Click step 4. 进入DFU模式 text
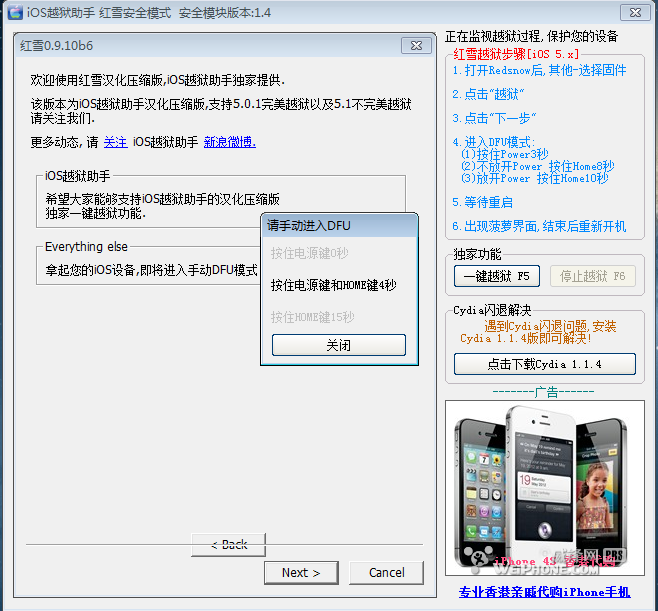 (x=494, y=142)
